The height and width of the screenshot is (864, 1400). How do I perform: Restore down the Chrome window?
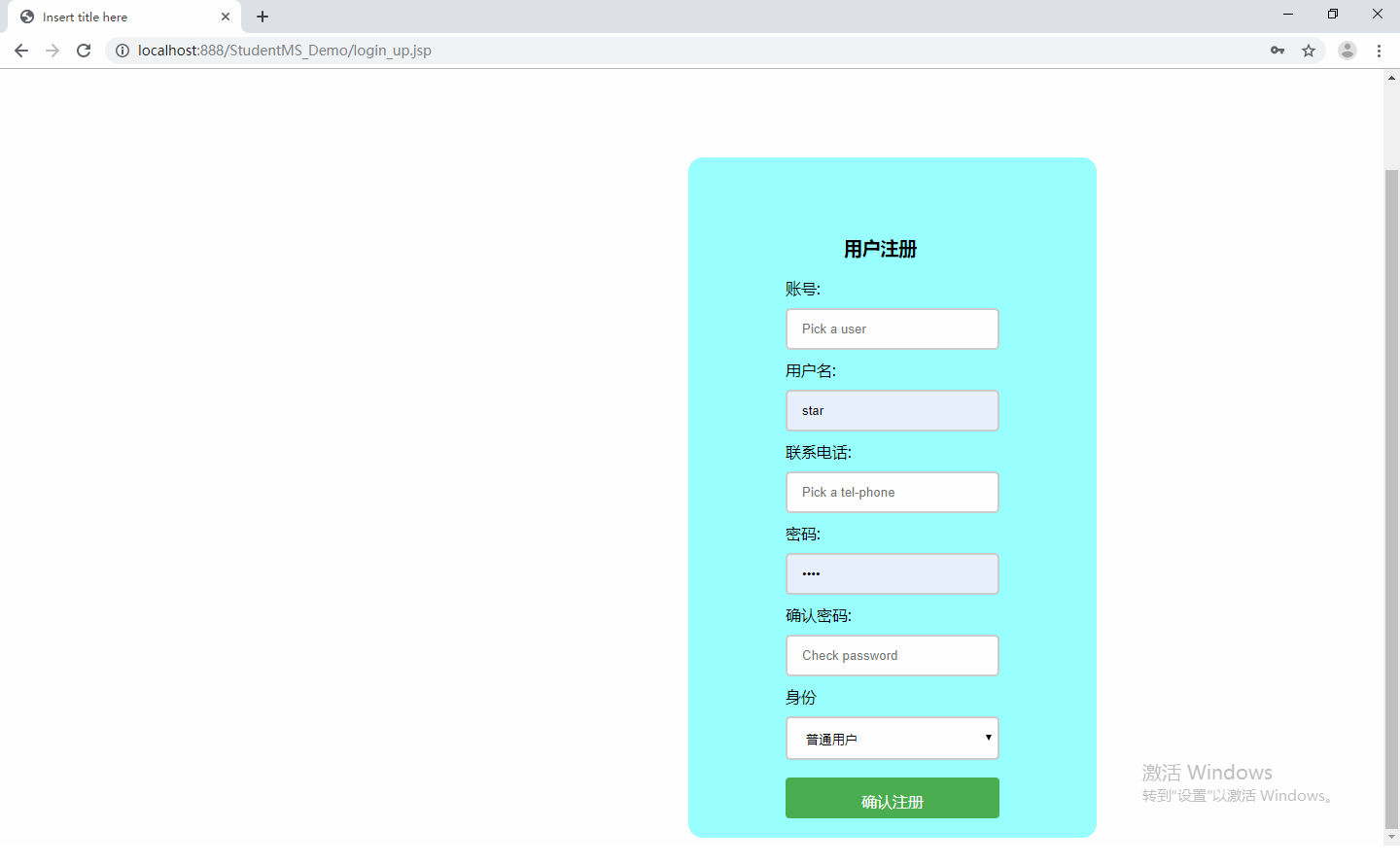point(1333,15)
